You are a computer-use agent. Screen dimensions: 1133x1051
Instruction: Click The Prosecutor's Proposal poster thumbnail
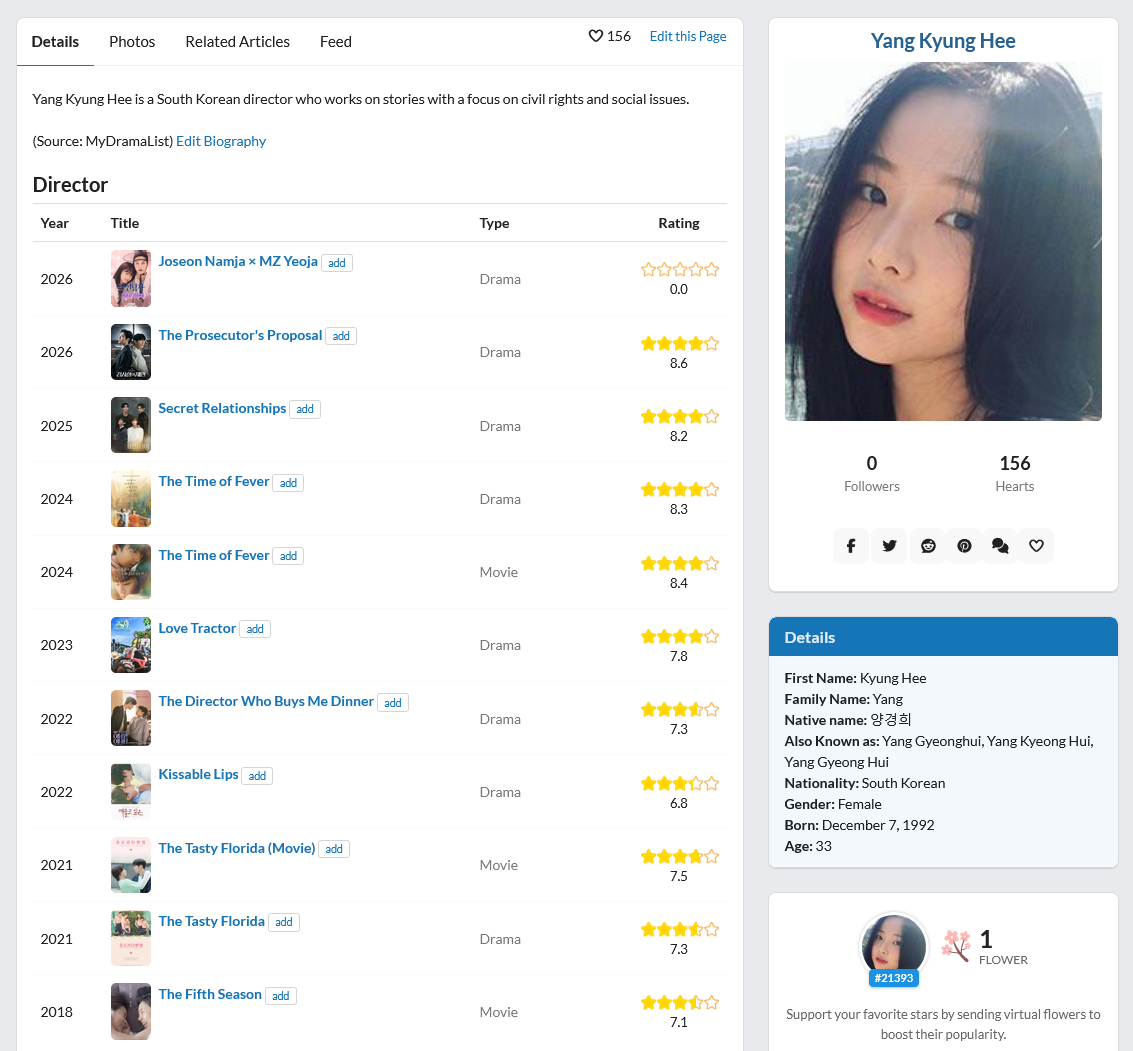pos(131,352)
